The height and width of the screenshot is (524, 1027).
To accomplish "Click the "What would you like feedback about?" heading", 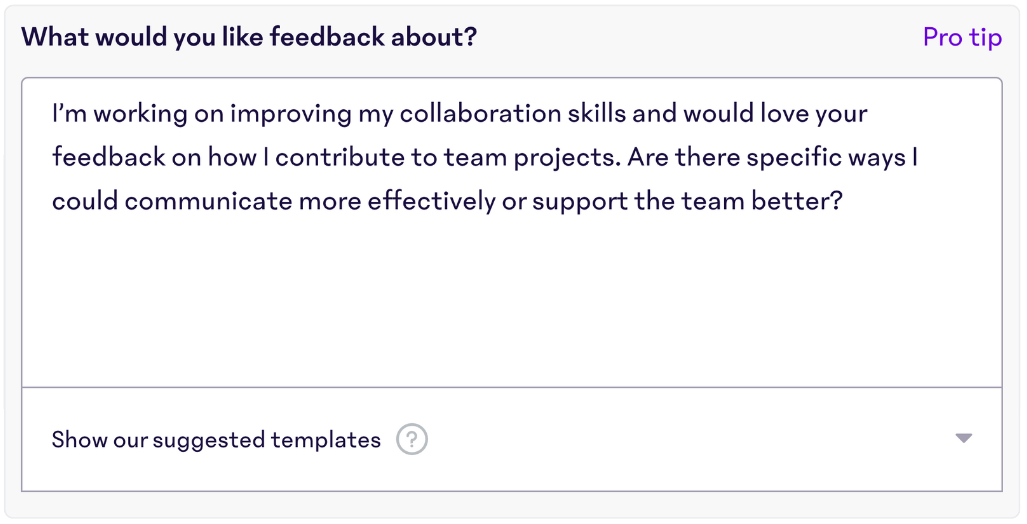I will click(x=249, y=38).
